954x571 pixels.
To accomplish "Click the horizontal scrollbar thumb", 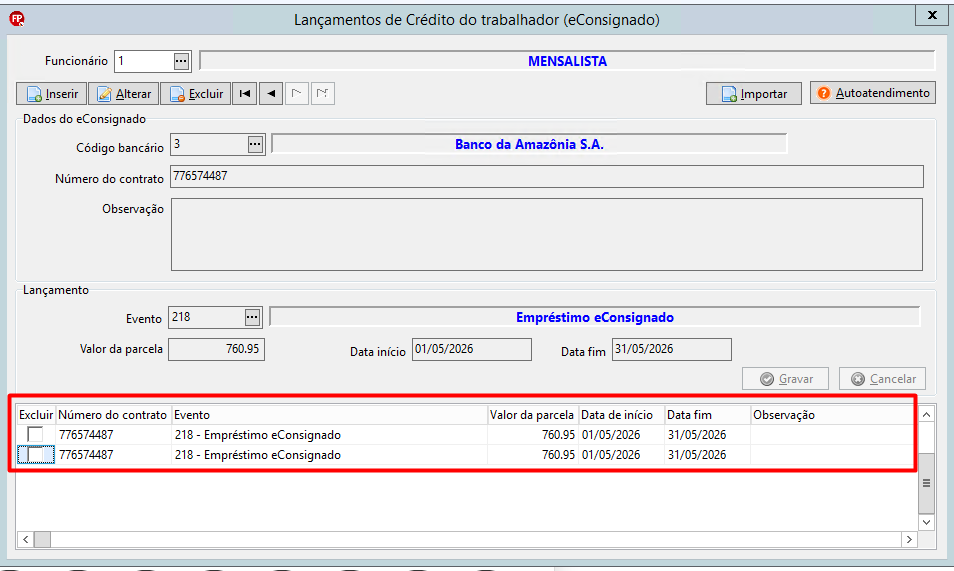I will tap(42, 539).
